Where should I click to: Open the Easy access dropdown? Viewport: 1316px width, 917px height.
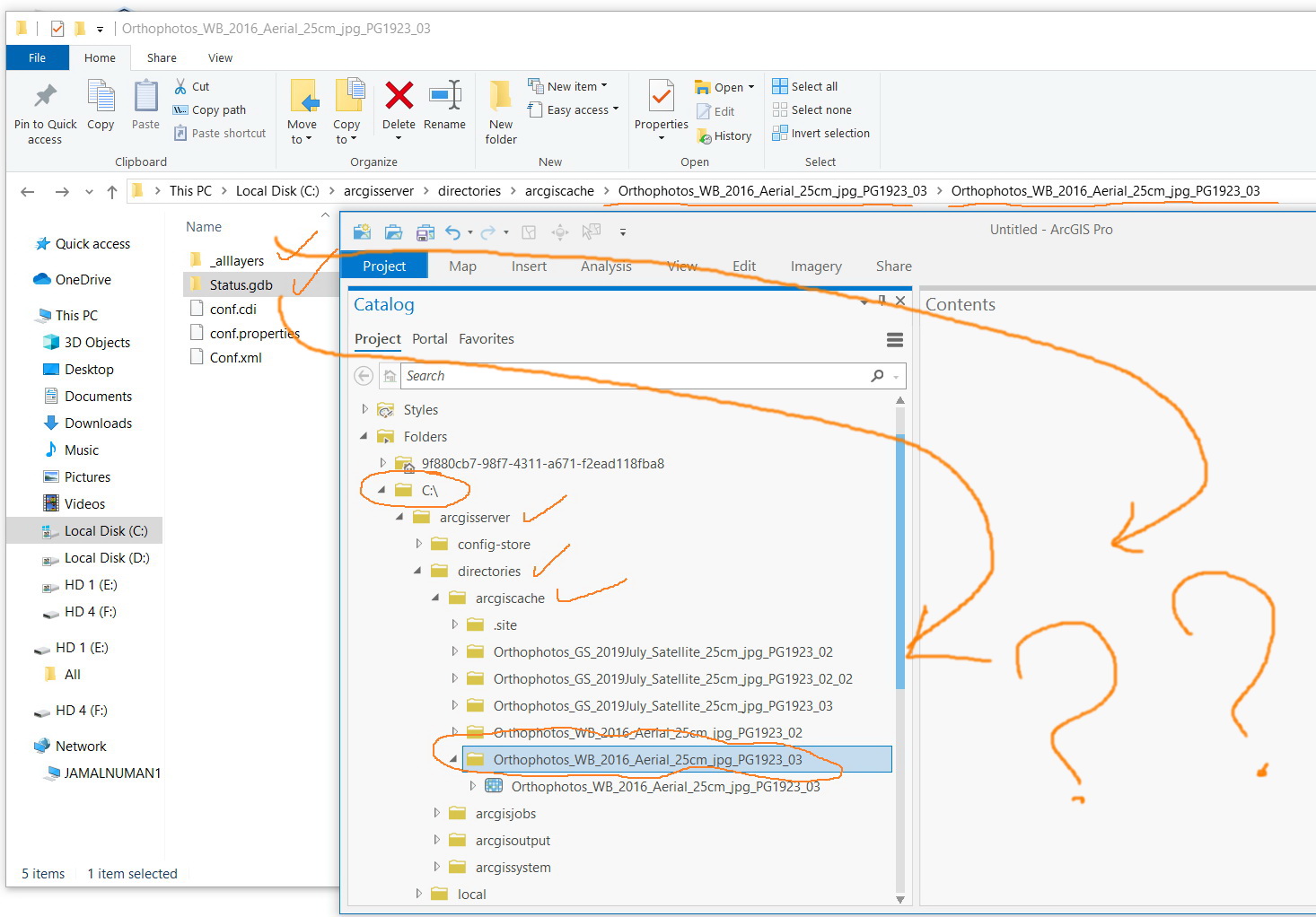pos(574,109)
